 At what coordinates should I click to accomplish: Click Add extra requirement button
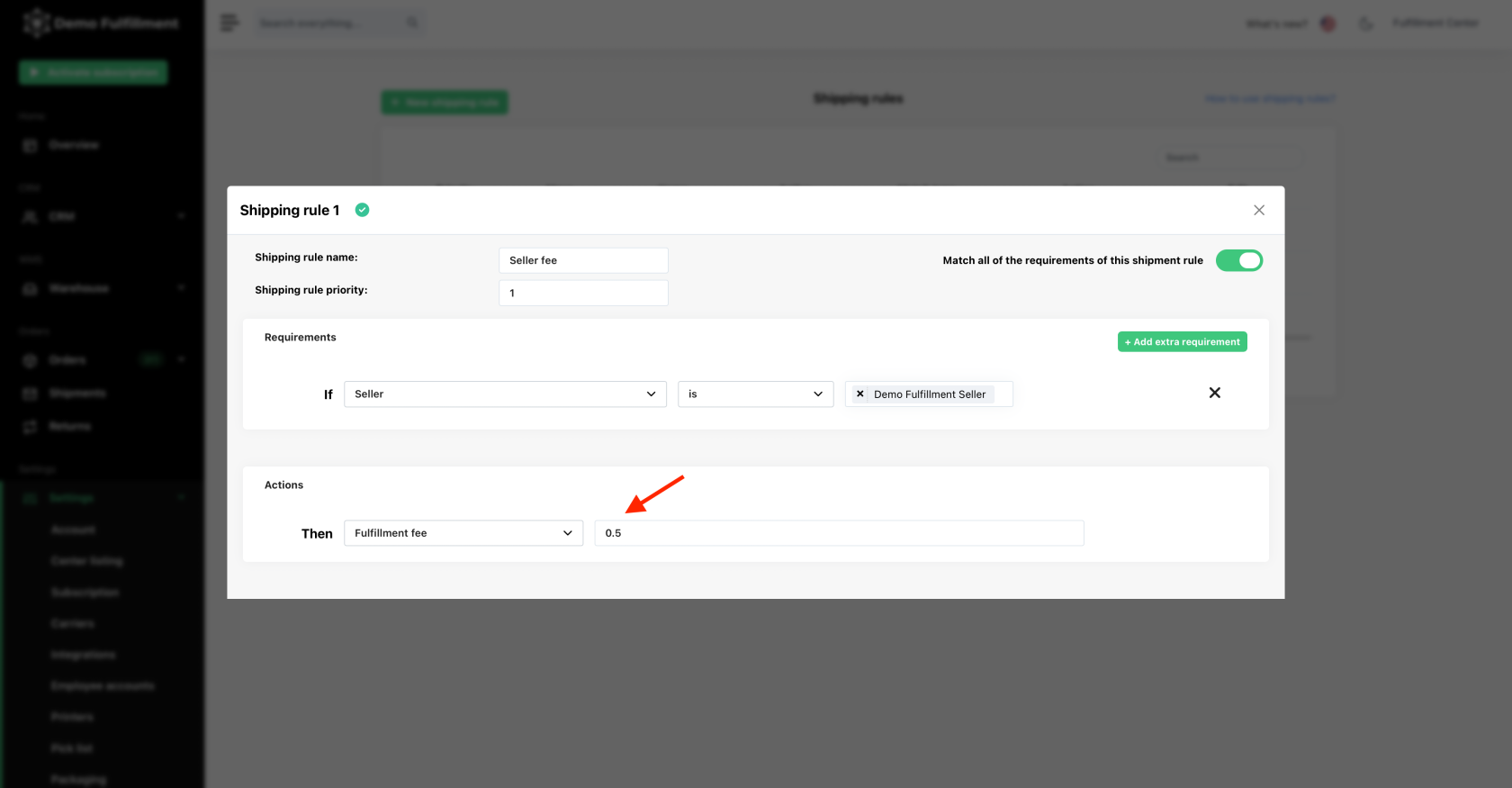coord(1182,342)
